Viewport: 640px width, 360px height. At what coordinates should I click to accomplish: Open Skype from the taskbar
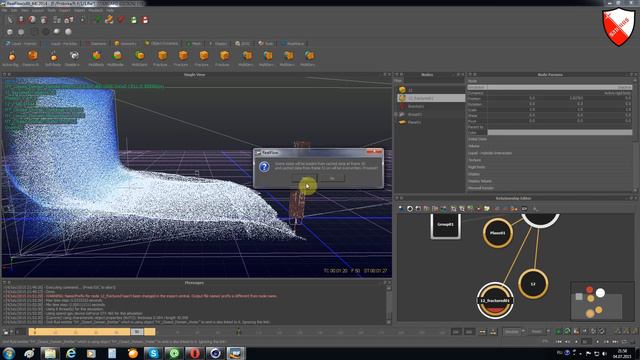(x=153, y=353)
